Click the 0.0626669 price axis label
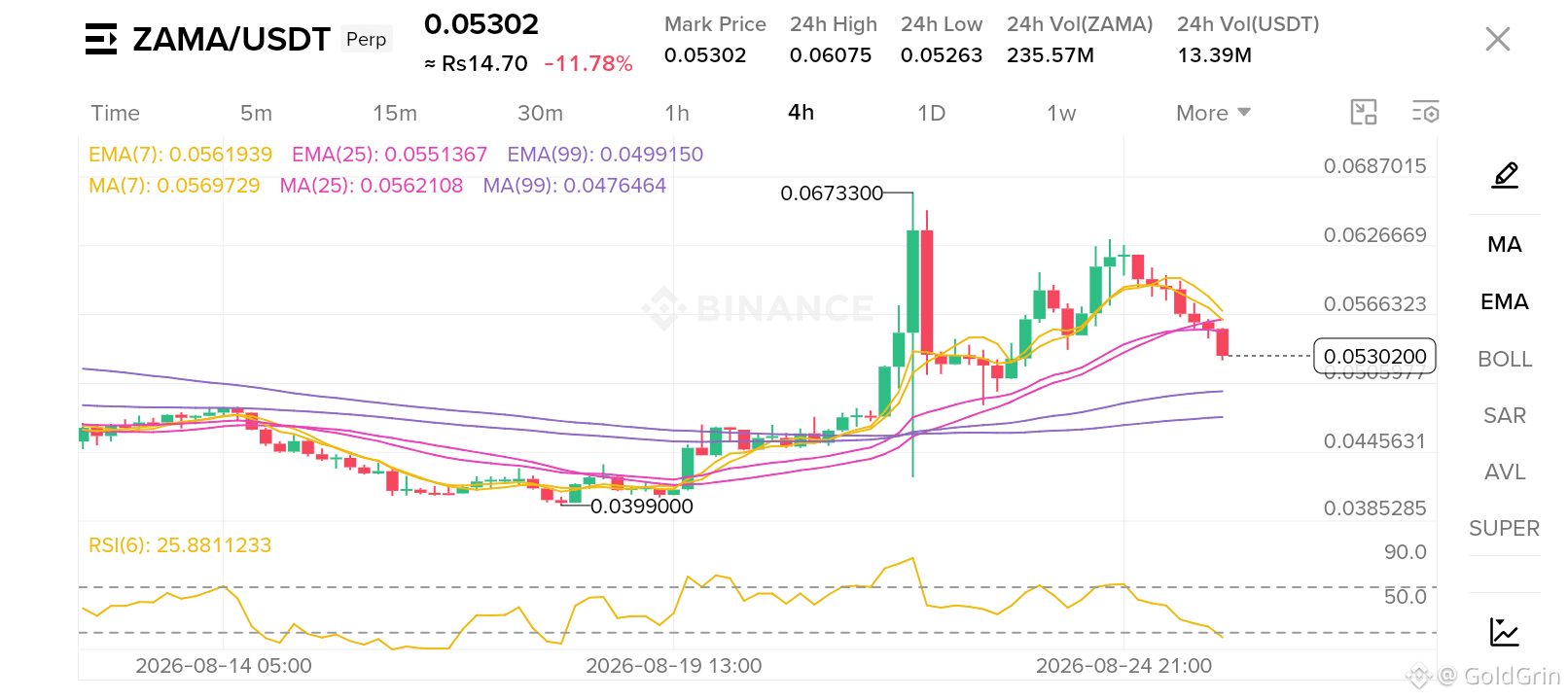1568x700 pixels. point(1374,235)
